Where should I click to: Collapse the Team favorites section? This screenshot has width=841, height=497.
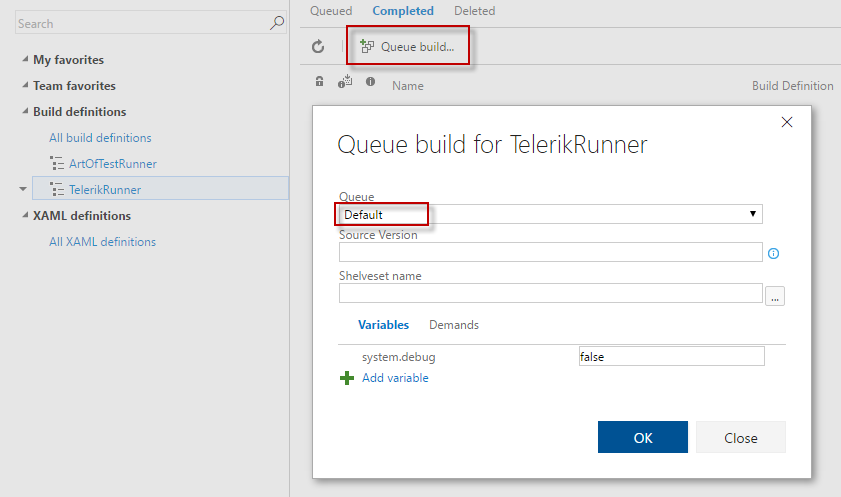pos(25,85)
